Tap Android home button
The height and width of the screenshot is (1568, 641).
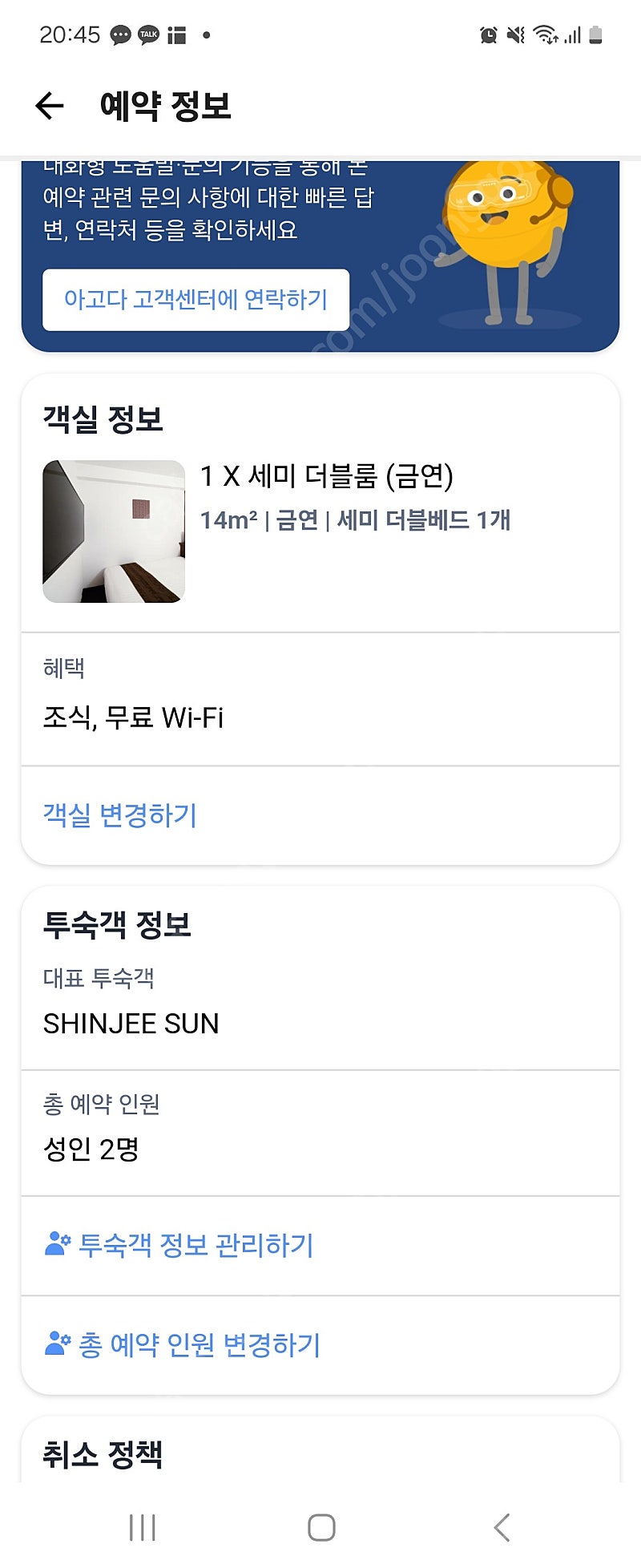[x=321, y=1526]
